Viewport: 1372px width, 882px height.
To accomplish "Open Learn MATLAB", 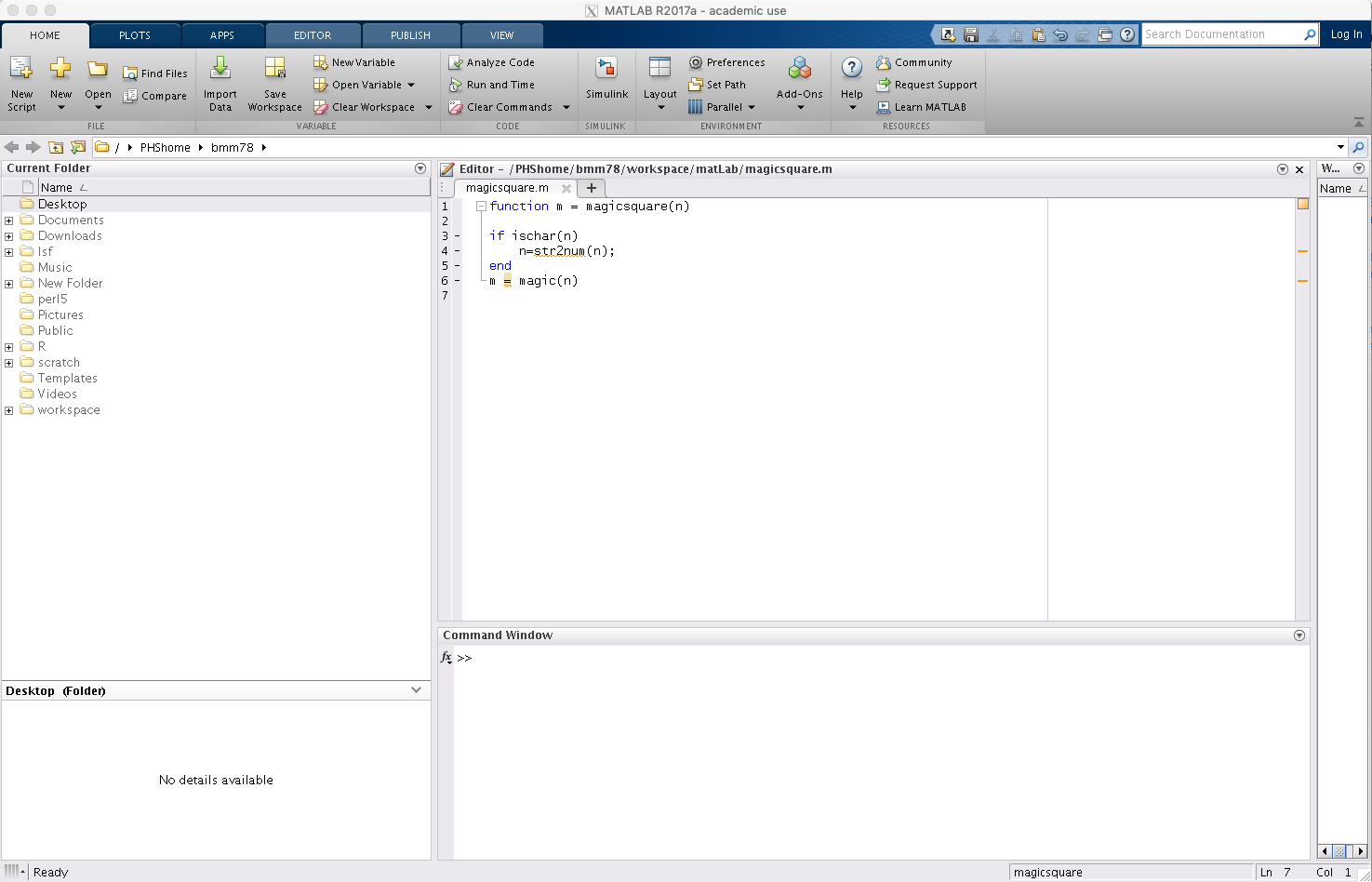I will pyautogui.click(x=922, y=107).
